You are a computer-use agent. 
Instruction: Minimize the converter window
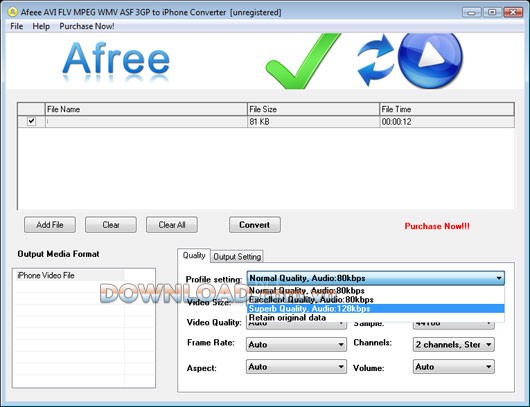click(x=472, y=13)
